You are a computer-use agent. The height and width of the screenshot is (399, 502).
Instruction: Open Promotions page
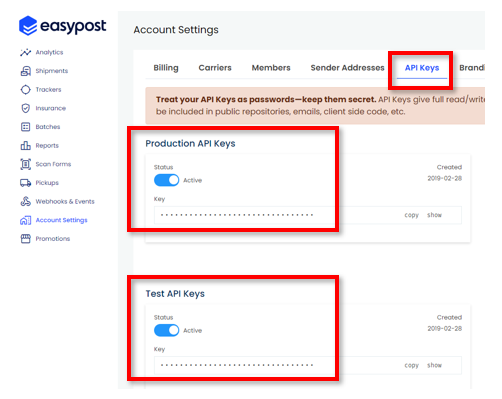[x=53, y=239]
